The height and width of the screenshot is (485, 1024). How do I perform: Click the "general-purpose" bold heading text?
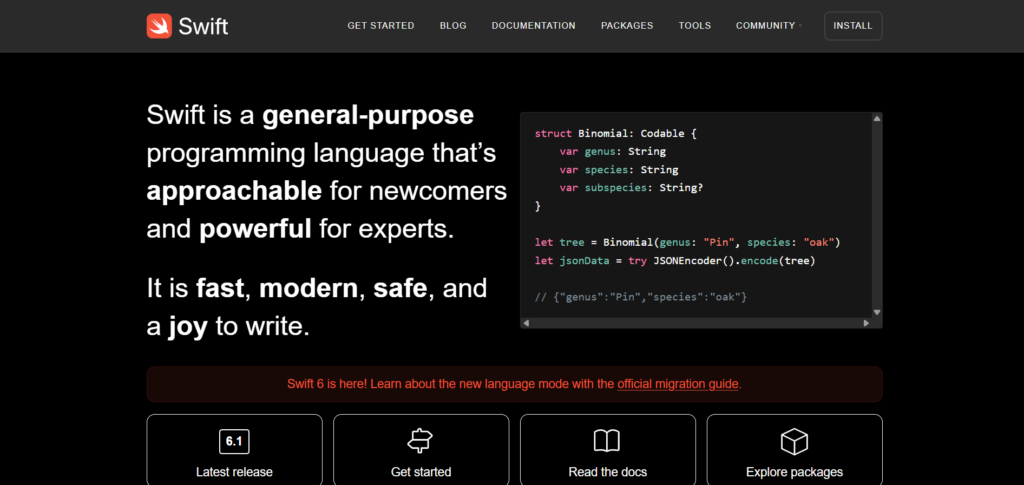click(368, 115)
